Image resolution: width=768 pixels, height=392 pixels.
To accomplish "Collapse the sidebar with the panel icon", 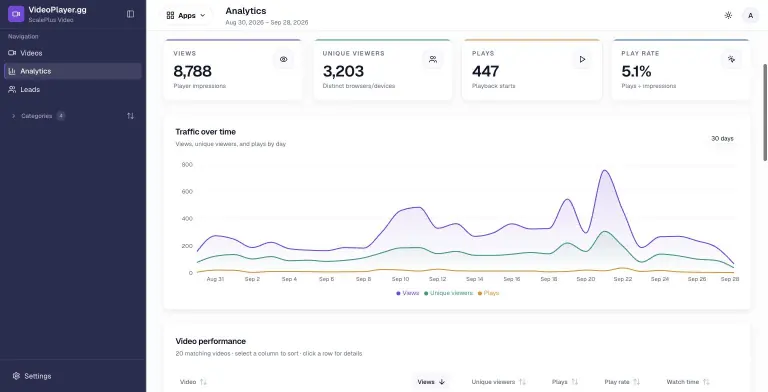I will point(130,14).
